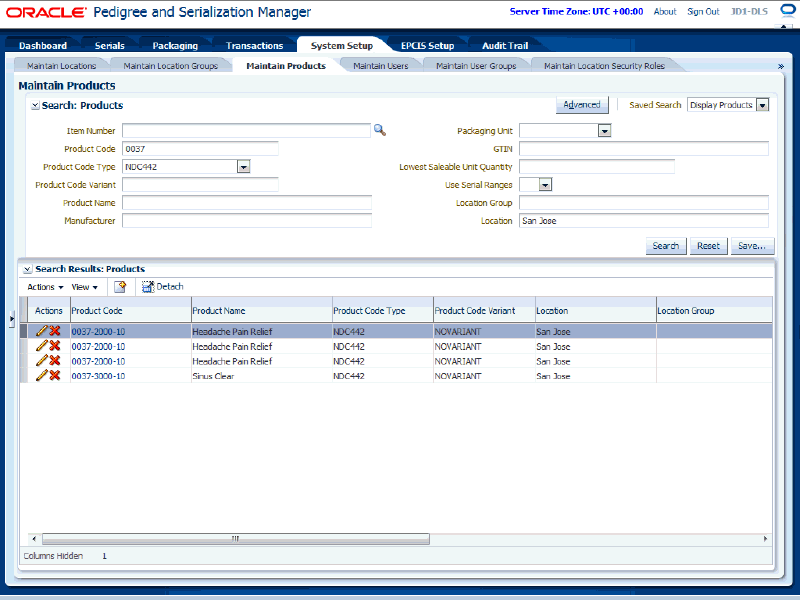Switch to the Dashboard tab
800x600 pixels.
(43, 45)
